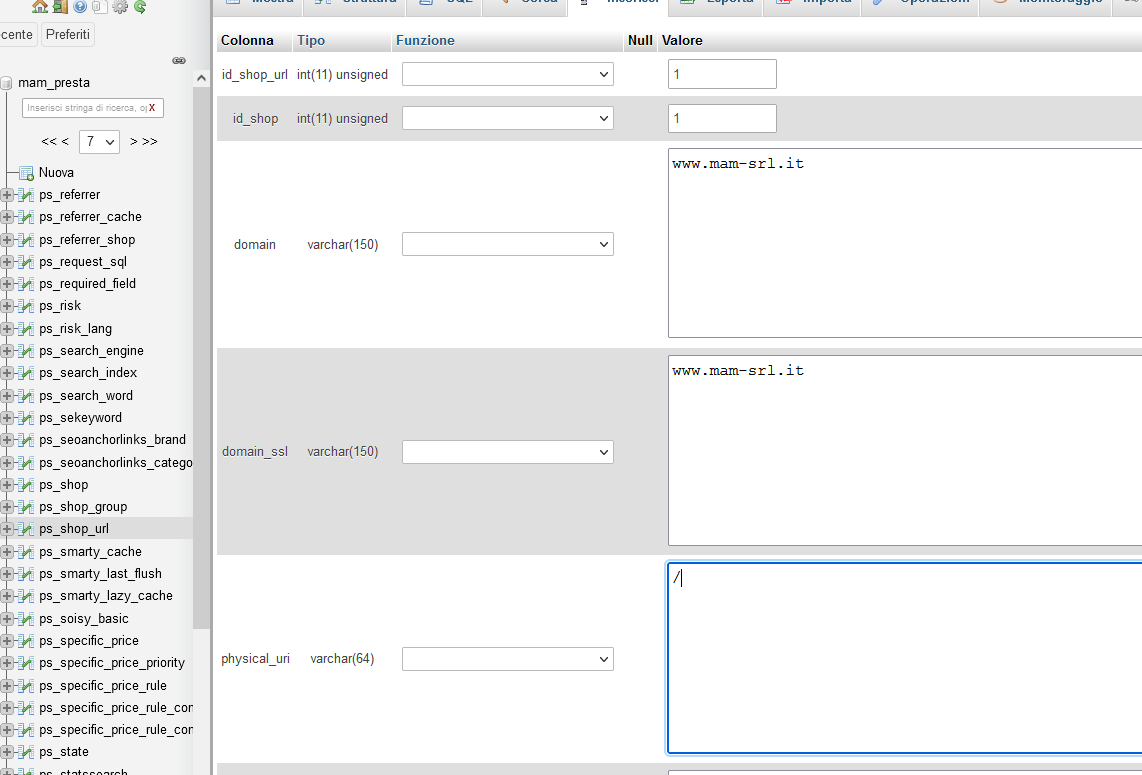Image resolution: width=1142 pixels, height=775 pixels.
Task: Click table icon beside ps_request_sql
Action: tap(26, 261)
